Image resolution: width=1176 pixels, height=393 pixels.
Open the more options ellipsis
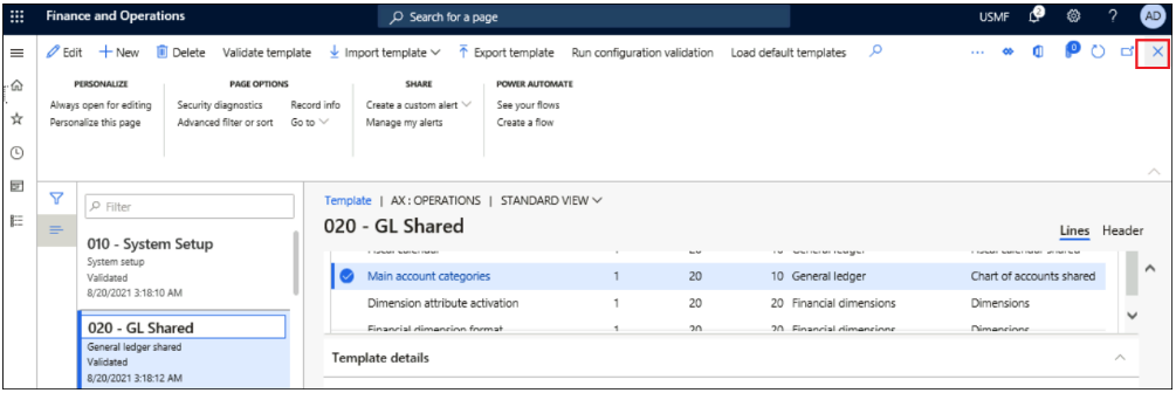point(976,52)
